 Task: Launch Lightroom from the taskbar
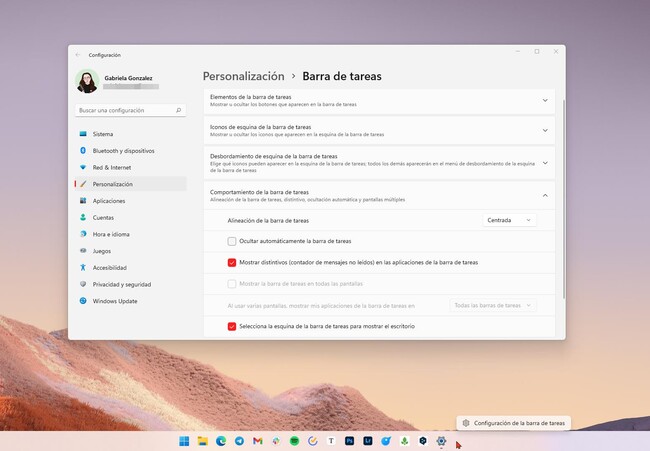point(368,441)
